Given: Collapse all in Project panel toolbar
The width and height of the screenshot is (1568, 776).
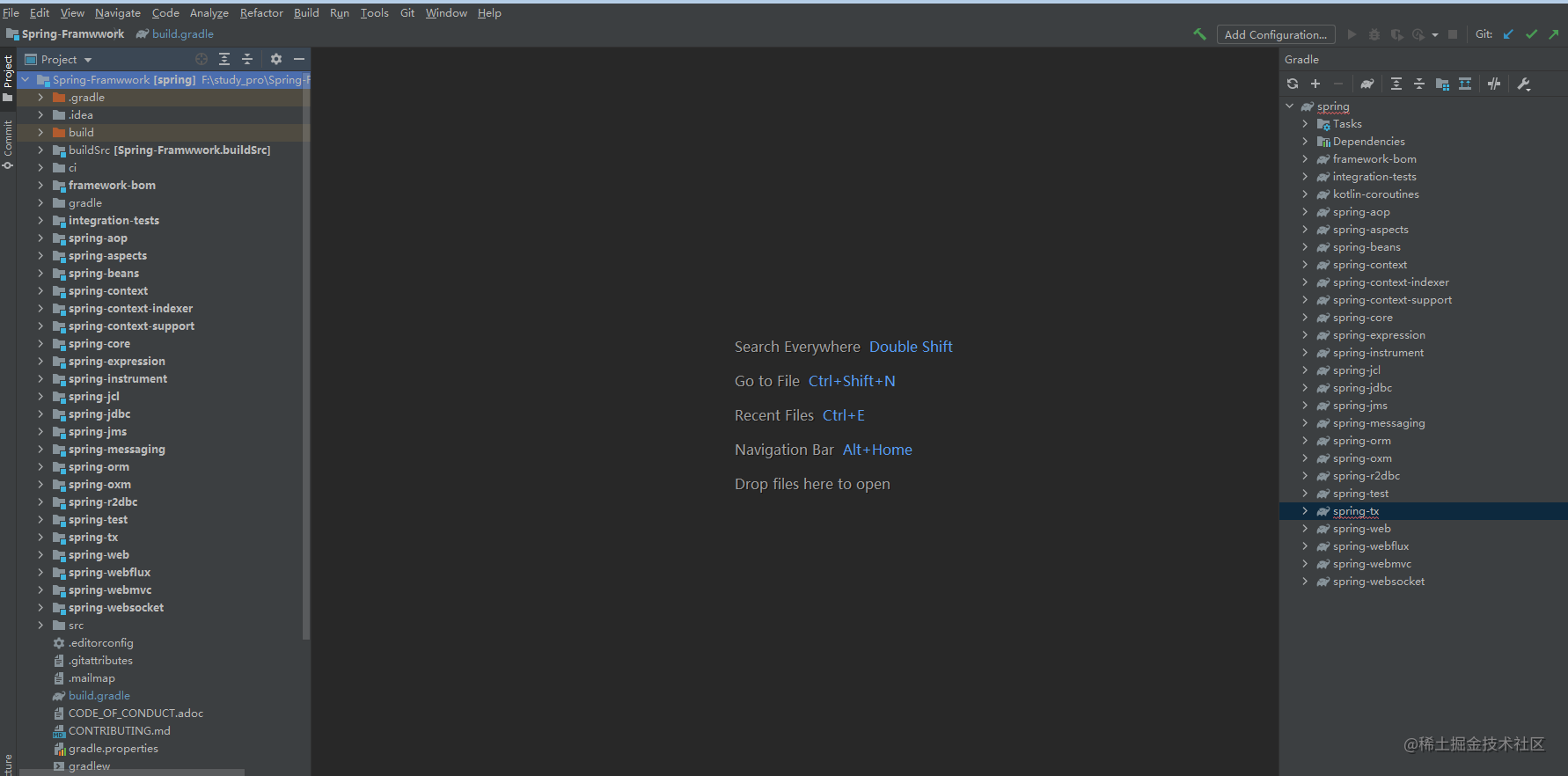Looking at the screenshot, I should pyautogui.click(x=247, y=59).
